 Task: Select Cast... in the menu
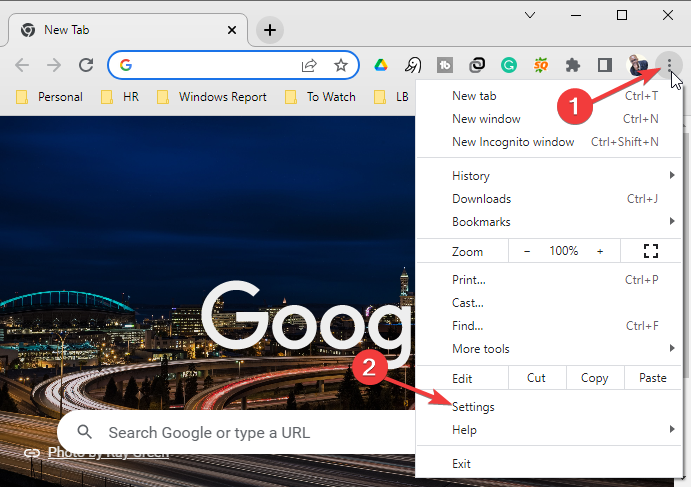(x=549, y=303)
